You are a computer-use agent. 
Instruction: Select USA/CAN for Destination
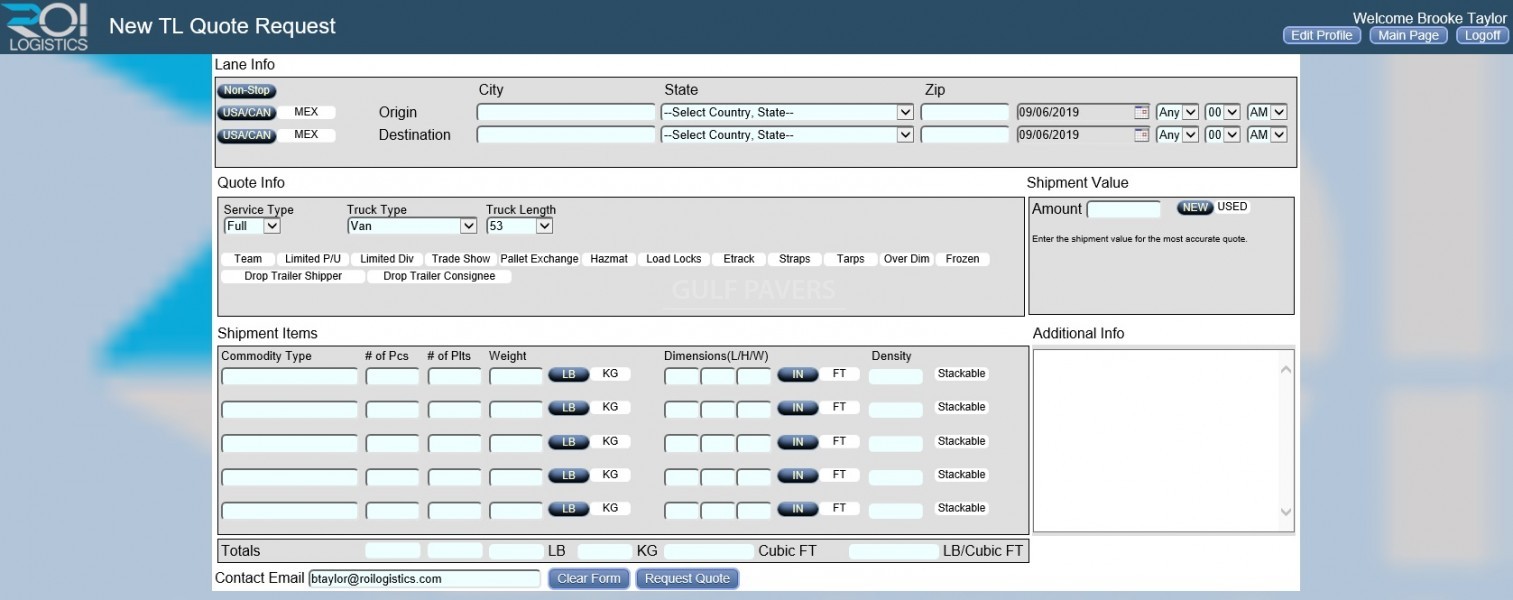click(246, 135)
